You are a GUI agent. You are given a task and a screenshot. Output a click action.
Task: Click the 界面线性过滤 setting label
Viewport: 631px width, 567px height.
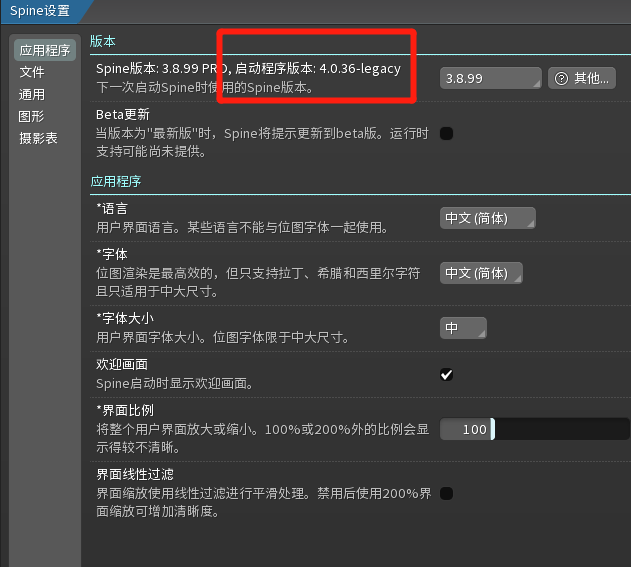click(135, 474)
